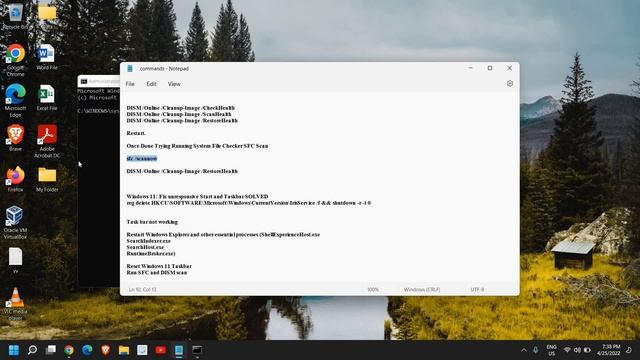
Task: Click the DISM ScanHealth command line
Action: [179, 114]
